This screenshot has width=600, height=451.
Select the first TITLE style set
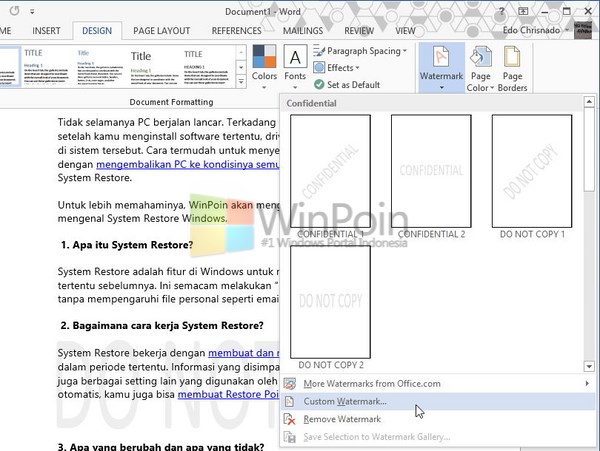pyautogui.click(x=46, y=67)
